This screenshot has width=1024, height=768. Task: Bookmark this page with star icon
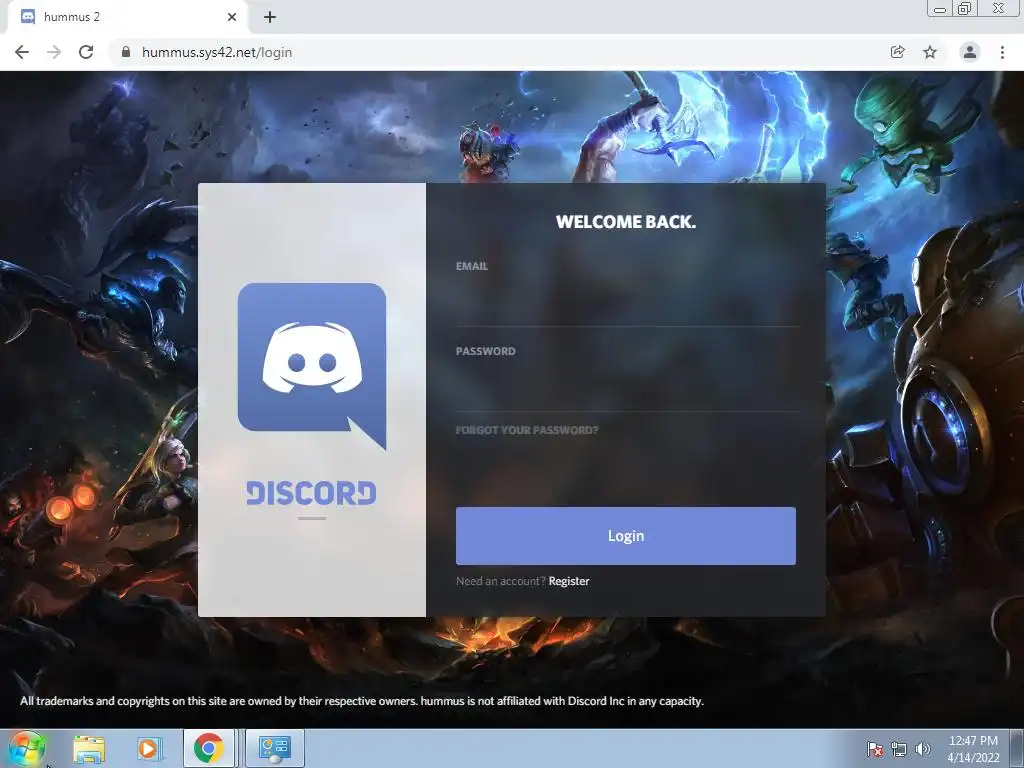click(930, 52)
